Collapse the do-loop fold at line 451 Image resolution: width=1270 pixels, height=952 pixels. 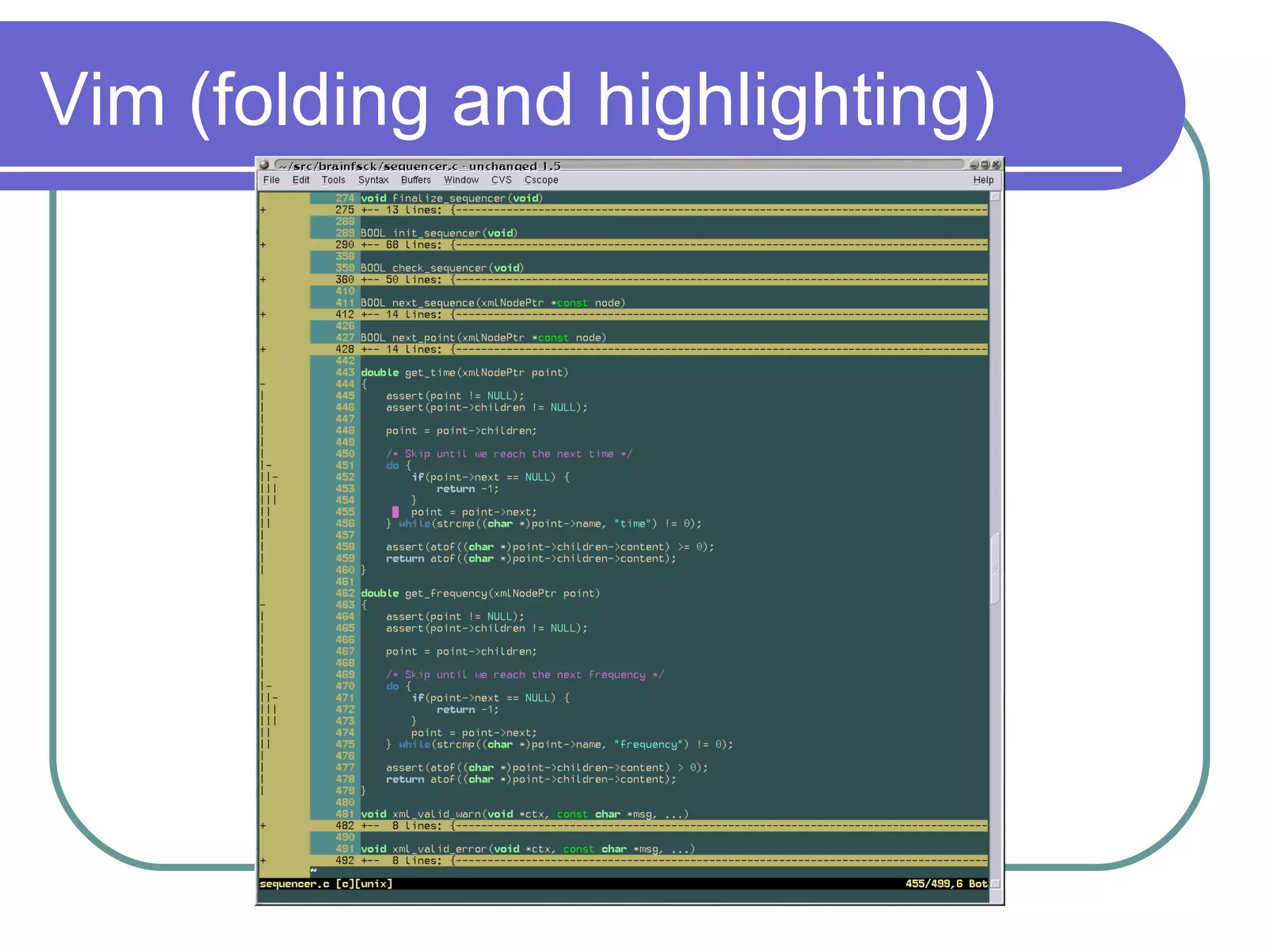click(x=269, y=465)
